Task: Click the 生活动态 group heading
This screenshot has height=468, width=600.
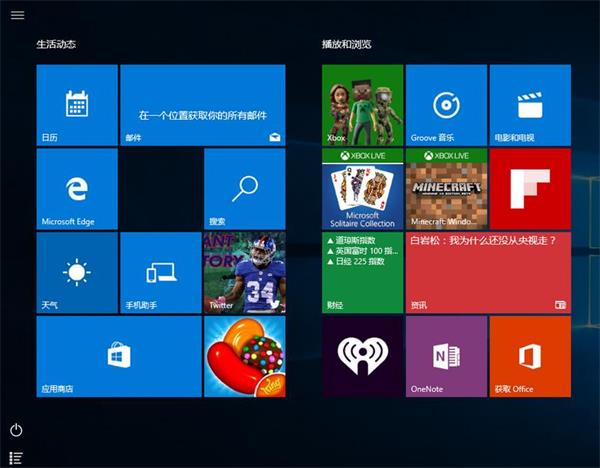Action: click(x=56, y=44)
